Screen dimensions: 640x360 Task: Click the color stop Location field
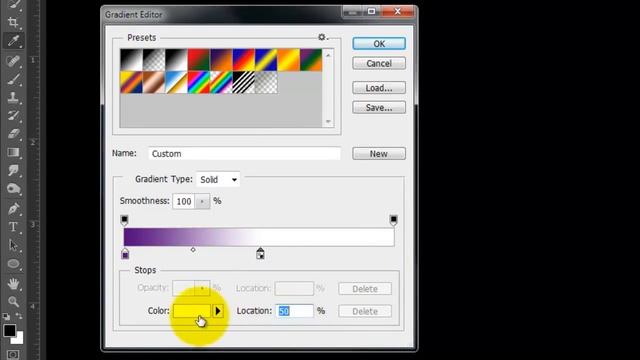point(294,311)
